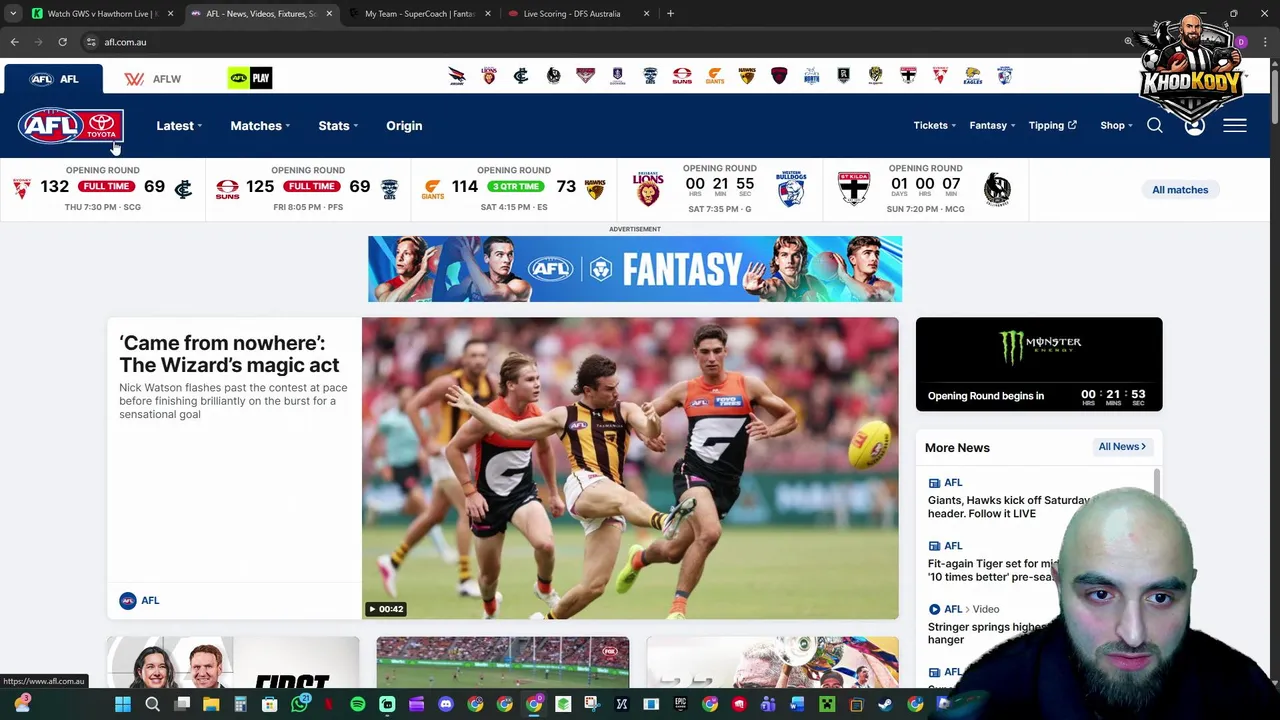
Task: Expand the Fantasy dropdown menu
Action: coord(992,126)
